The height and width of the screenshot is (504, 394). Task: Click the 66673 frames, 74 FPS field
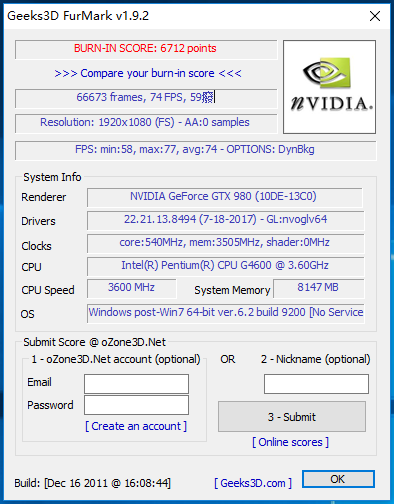(x=146, y=98)
